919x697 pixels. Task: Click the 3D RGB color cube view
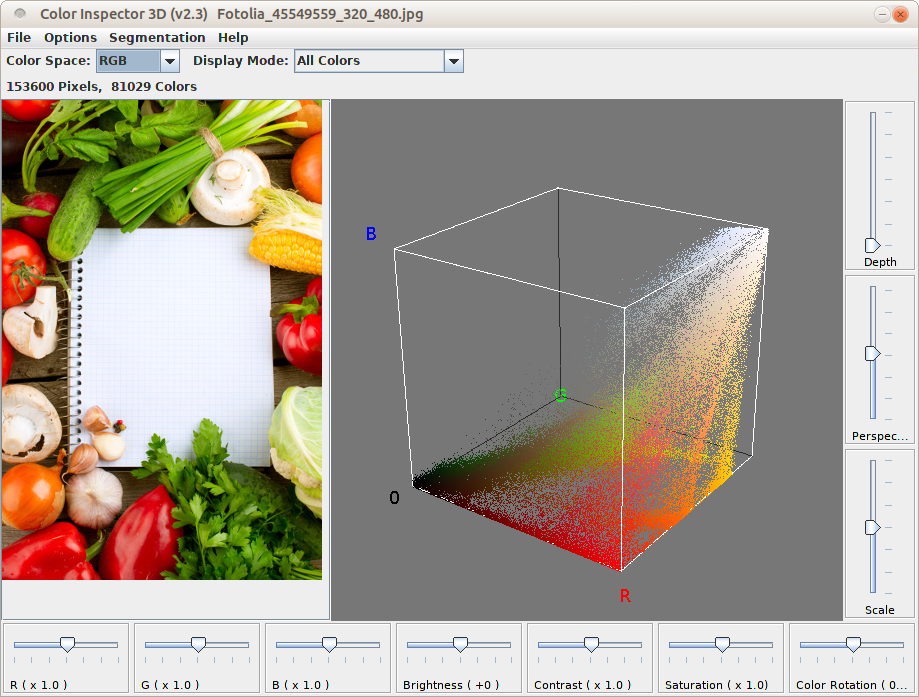587,359
